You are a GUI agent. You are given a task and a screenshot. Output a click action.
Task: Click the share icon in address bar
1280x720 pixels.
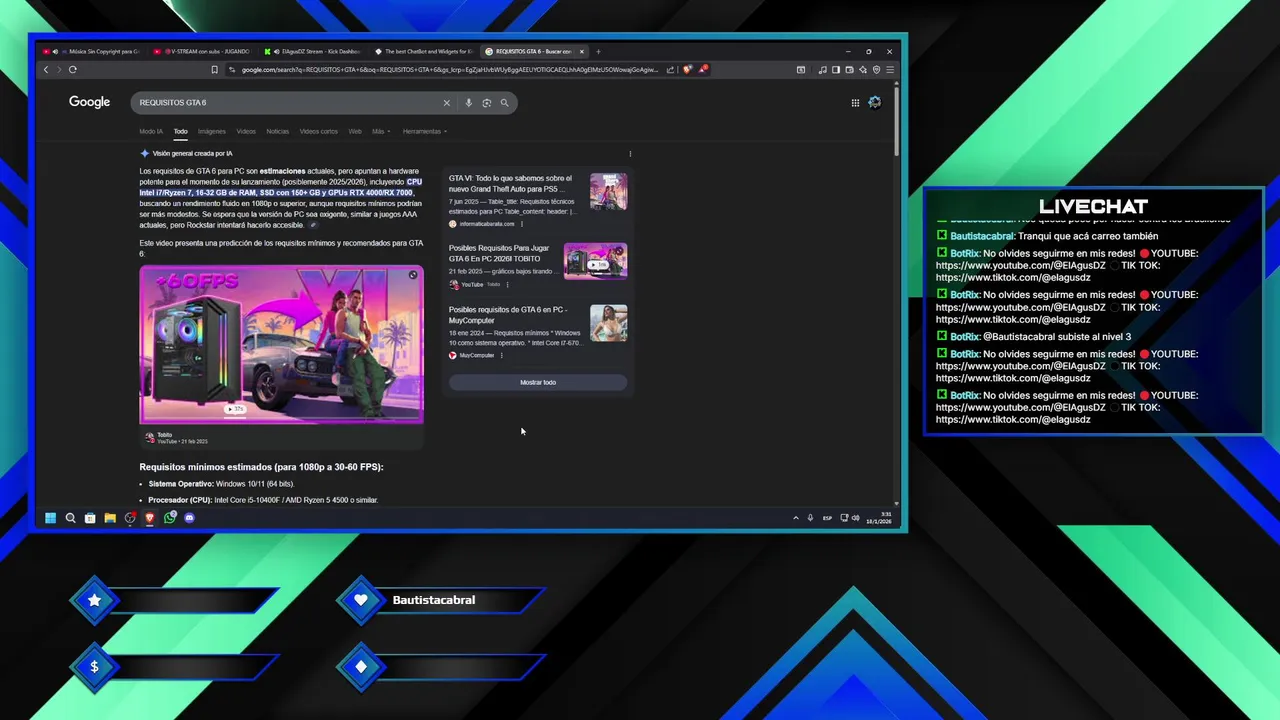(670, 70)
